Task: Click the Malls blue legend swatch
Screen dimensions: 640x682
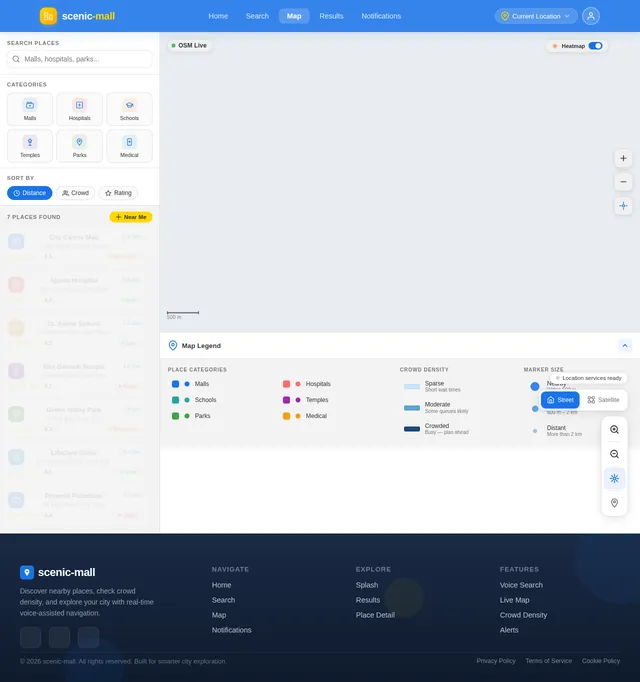Action: point(175,384)
